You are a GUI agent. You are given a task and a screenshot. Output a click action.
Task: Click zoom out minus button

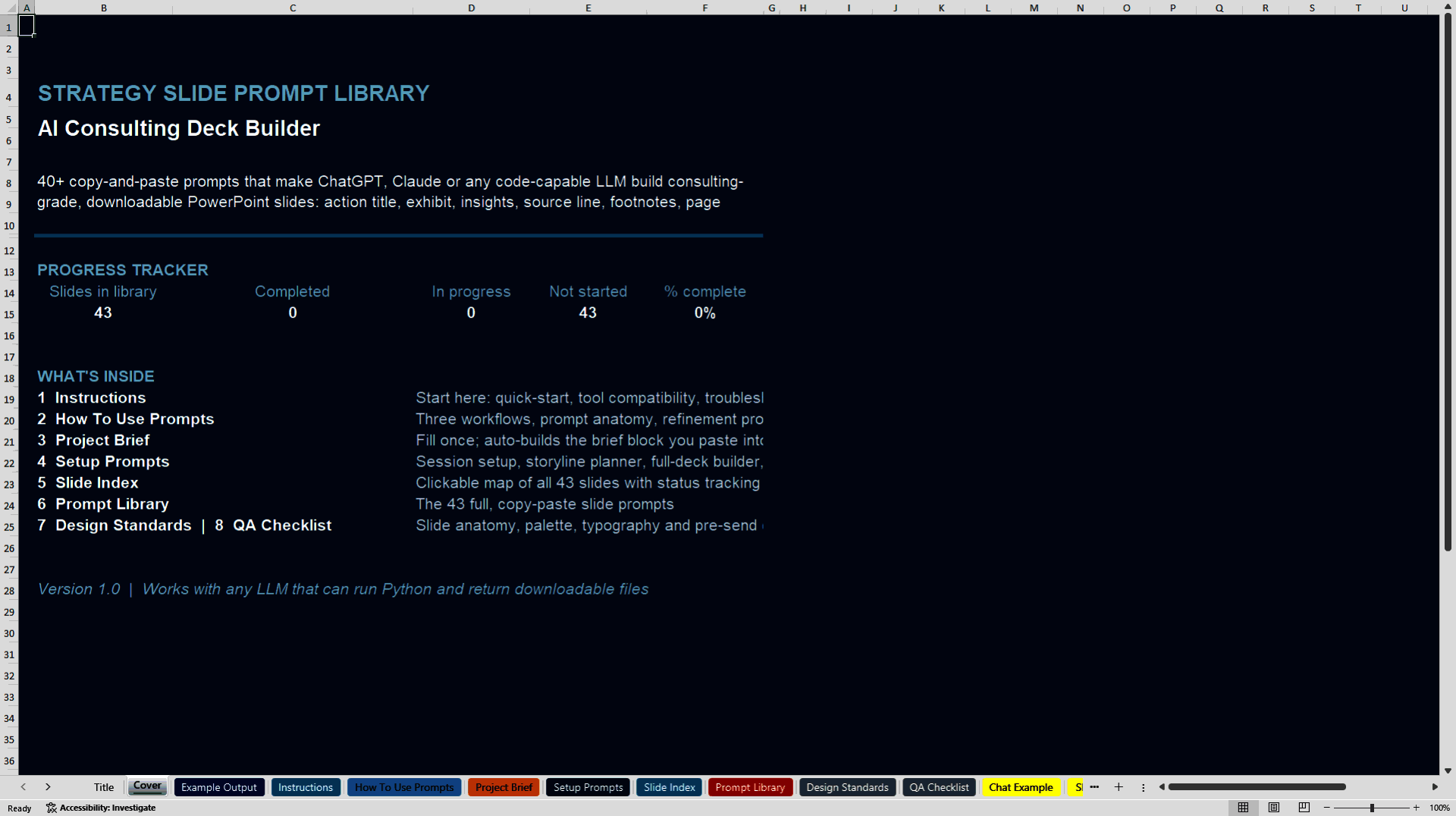1326,808
